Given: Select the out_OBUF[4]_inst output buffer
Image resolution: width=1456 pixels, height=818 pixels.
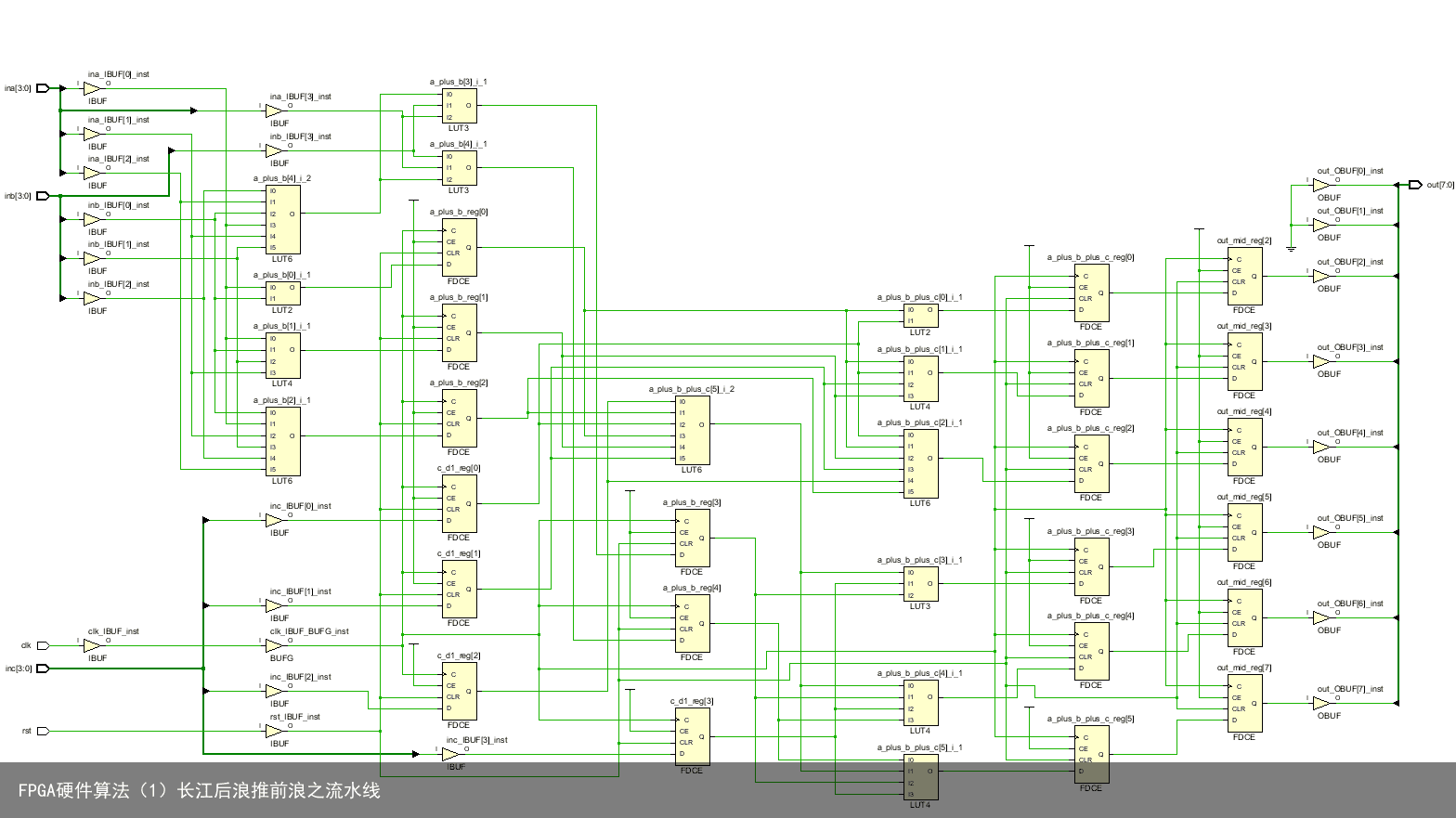Looking at the screenshot, I should pyautogui.click(x=1321, y=447).
